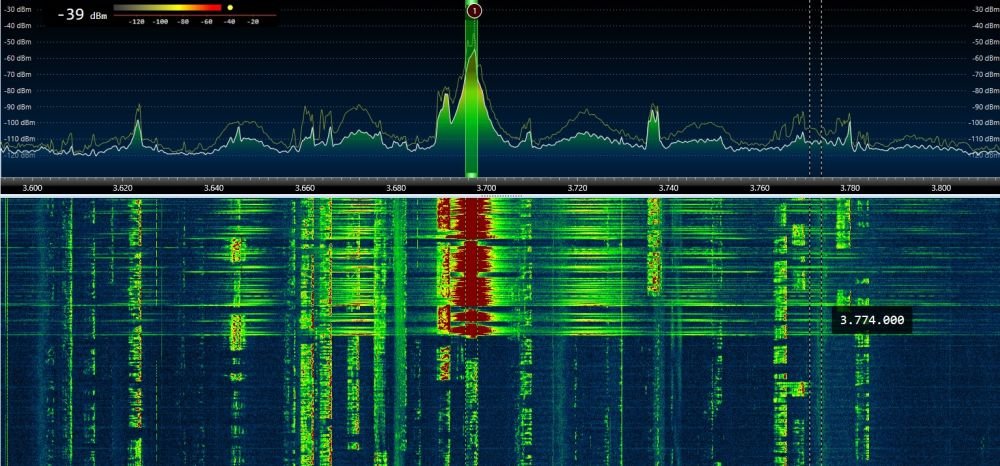The width and height of the screenshot is (1000, 466).
Task: Jump to 3.640 on the frequency scale
Action: tap(215, 187)
